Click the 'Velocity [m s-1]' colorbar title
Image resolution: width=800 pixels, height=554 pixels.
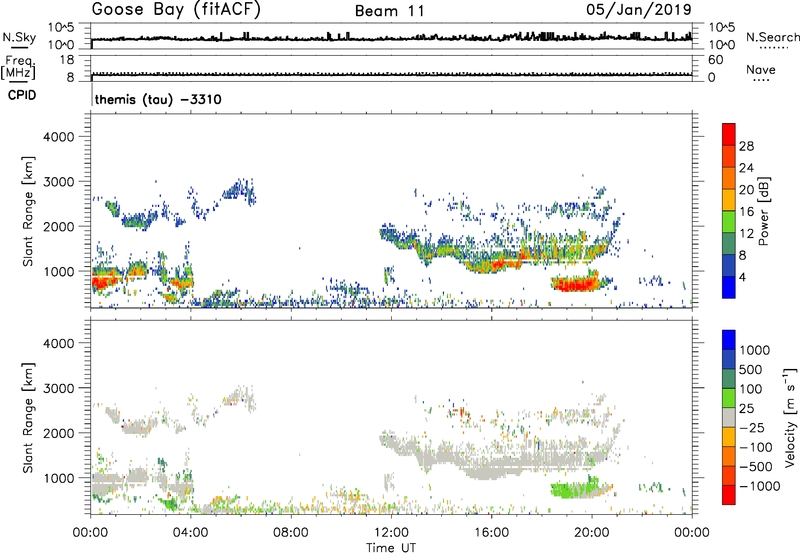click(790, 417)
